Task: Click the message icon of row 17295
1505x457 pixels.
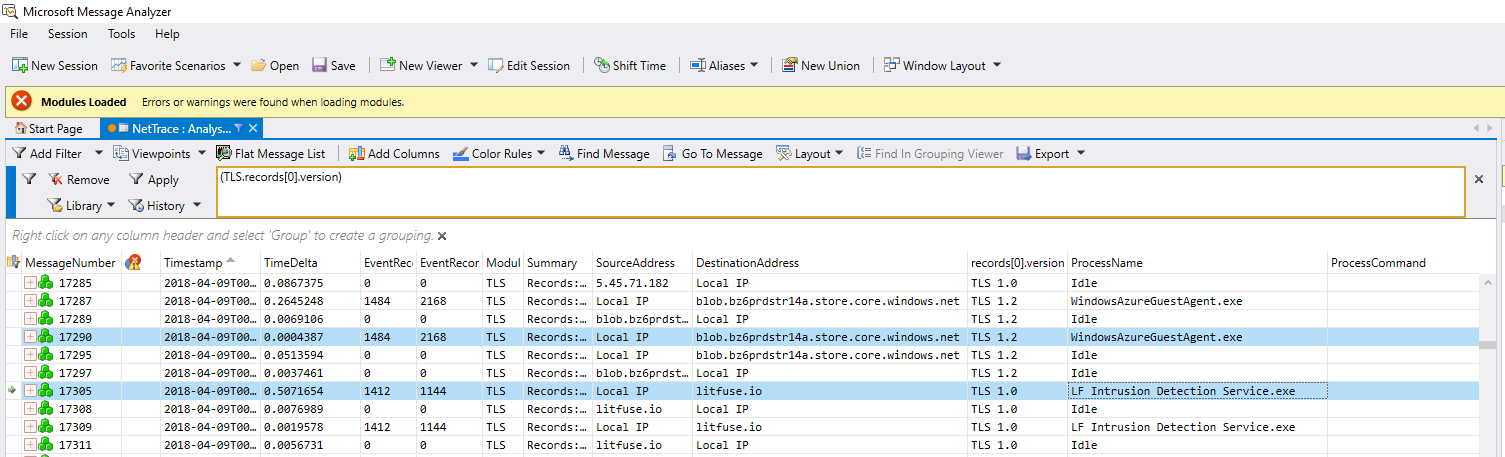Action: coord(45,355)
